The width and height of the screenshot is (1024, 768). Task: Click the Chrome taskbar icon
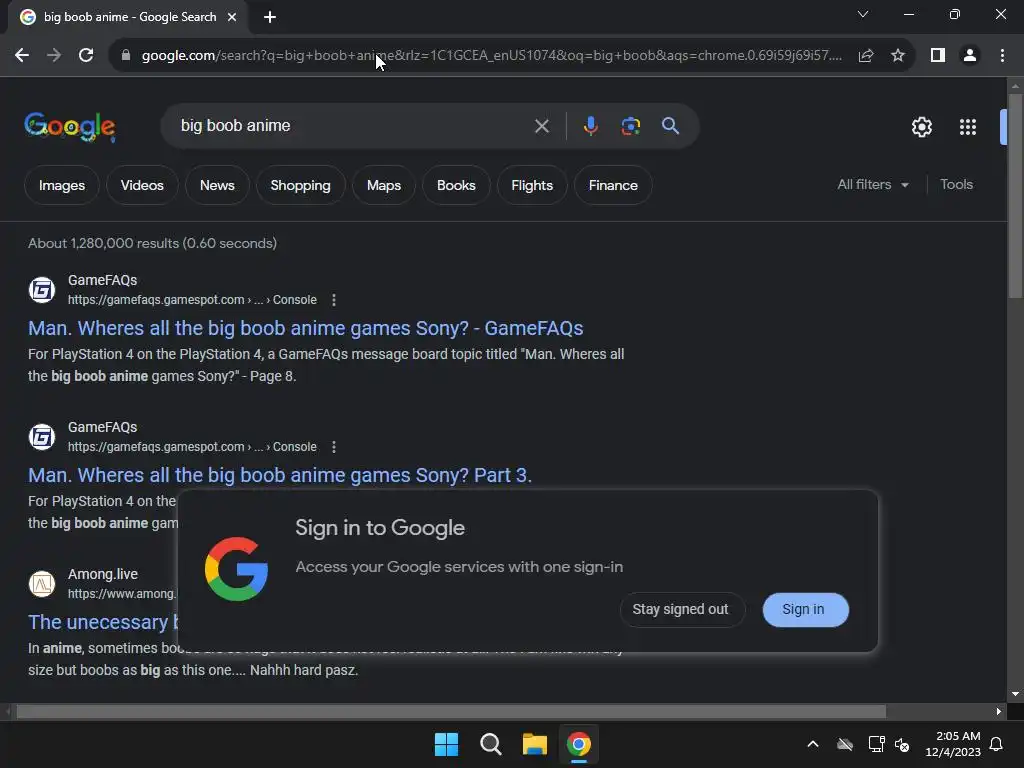(x=579, y=744)
